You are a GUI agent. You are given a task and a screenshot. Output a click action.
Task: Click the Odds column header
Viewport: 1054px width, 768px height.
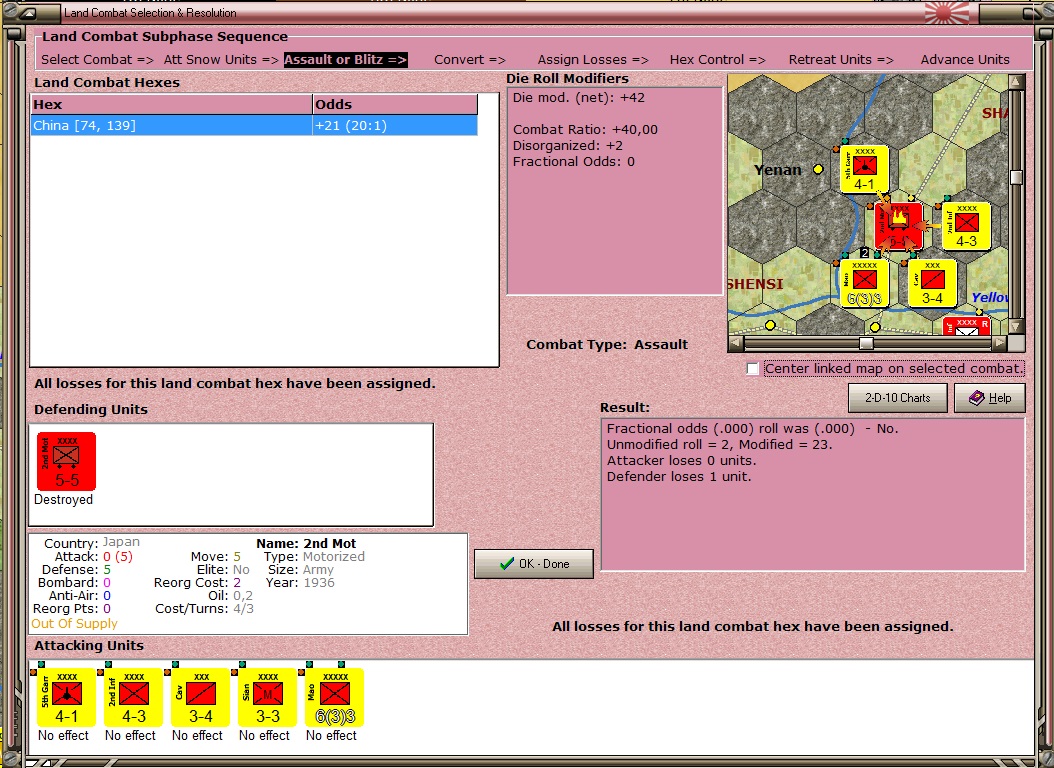point(395,104)
